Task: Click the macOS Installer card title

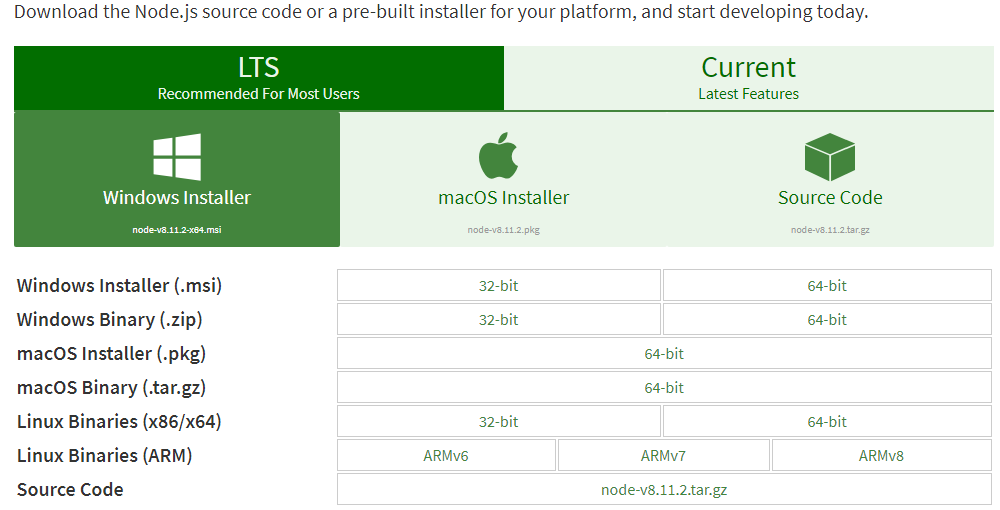Action: click(x=504, y=198)
